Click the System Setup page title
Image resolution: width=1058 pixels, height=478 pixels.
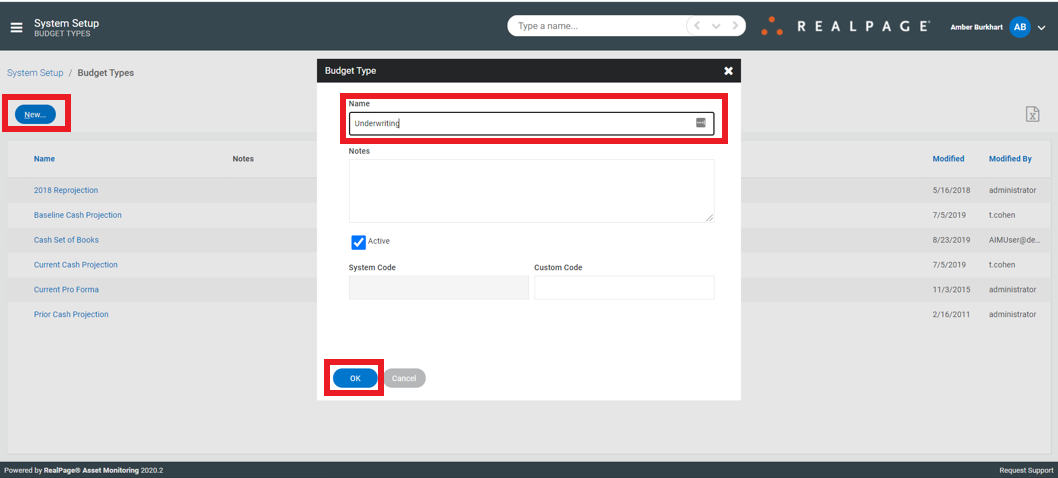click(x=67, y=23)
